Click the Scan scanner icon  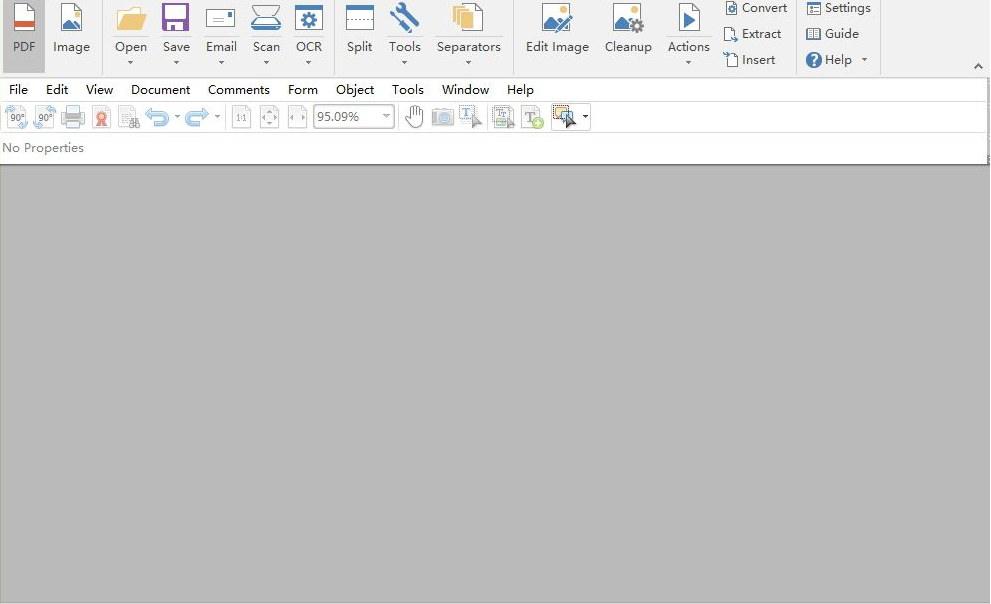[x=266, y=18]
